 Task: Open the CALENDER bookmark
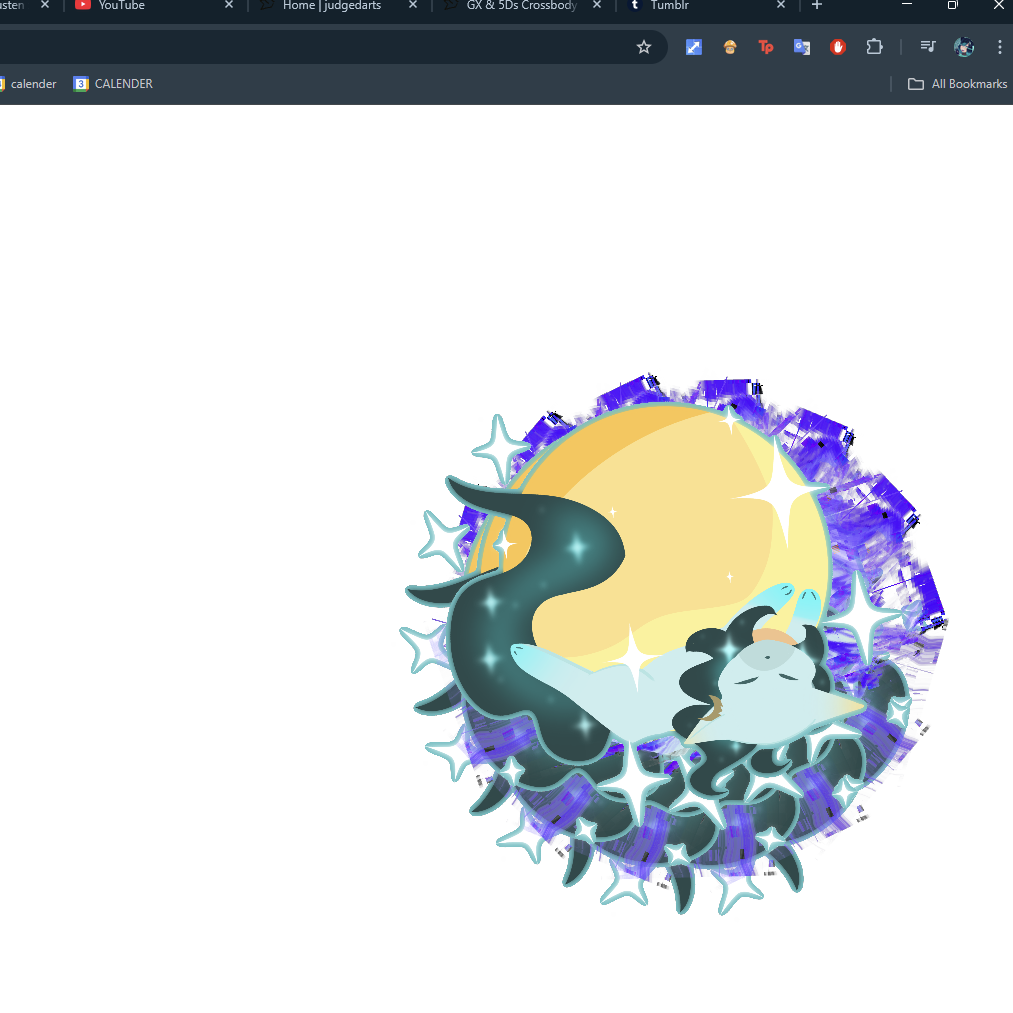coord(112,84)
